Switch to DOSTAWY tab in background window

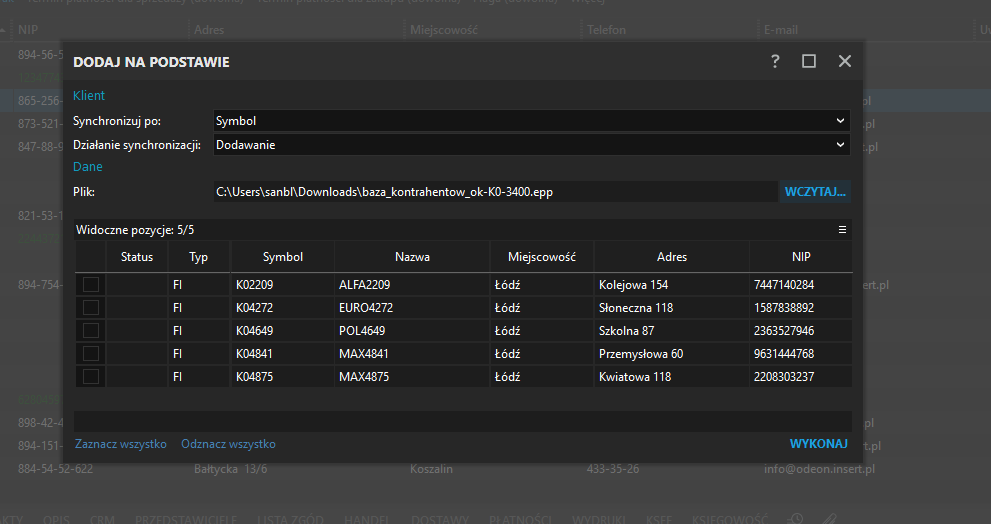(440, 519)
